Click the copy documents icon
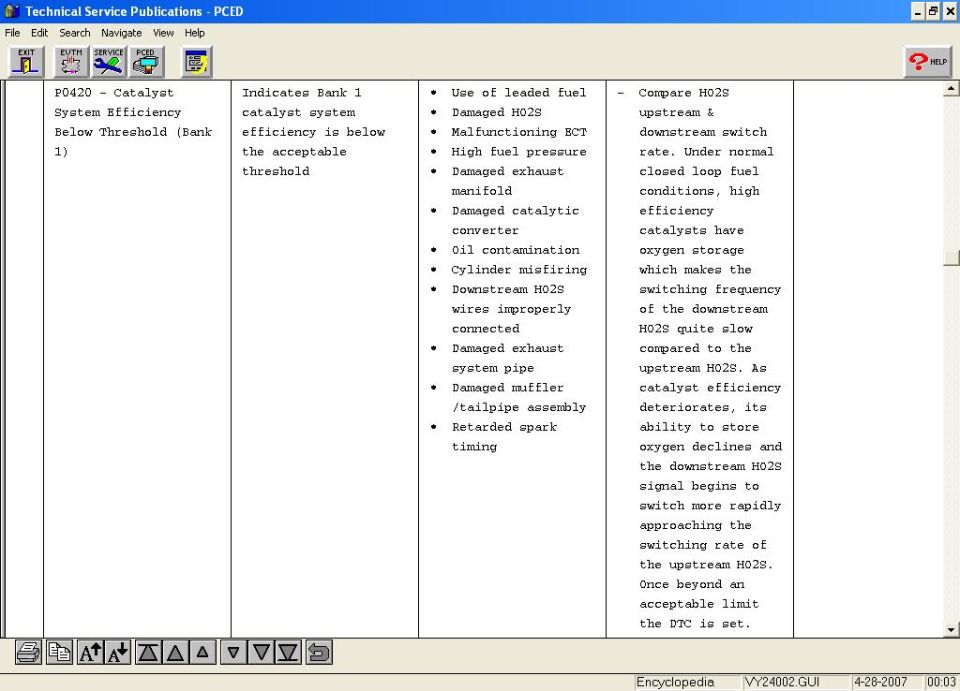The image size is (960, 691). 59,652
